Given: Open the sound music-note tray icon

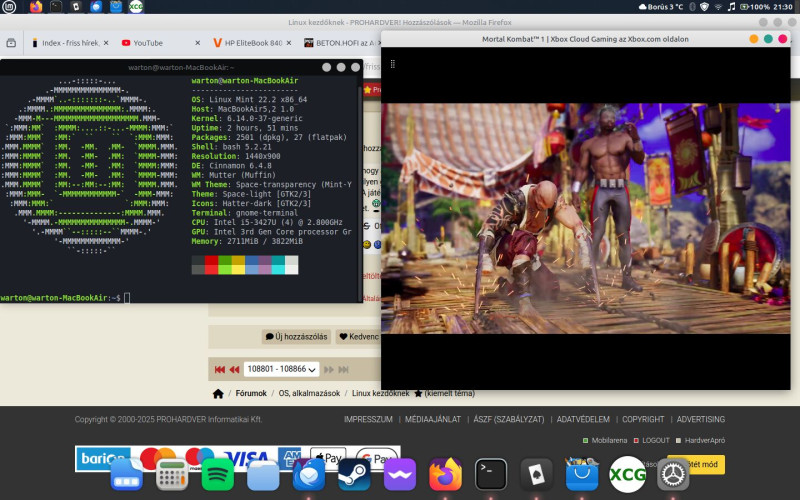Looking at the screenshot, I should 731,7.
